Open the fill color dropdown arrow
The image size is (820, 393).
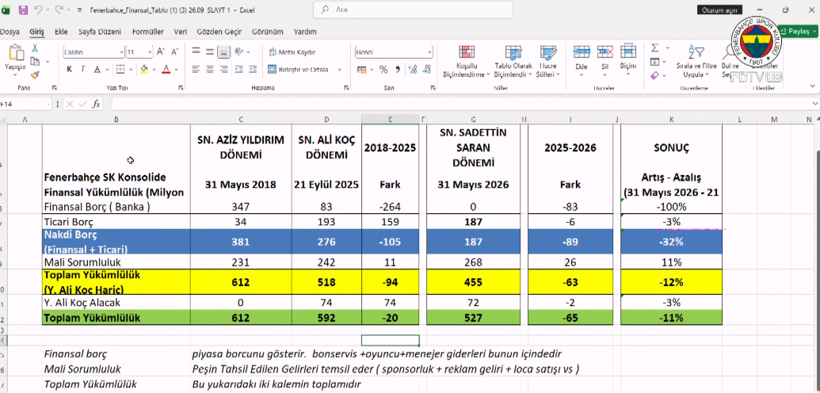(154, 69)
